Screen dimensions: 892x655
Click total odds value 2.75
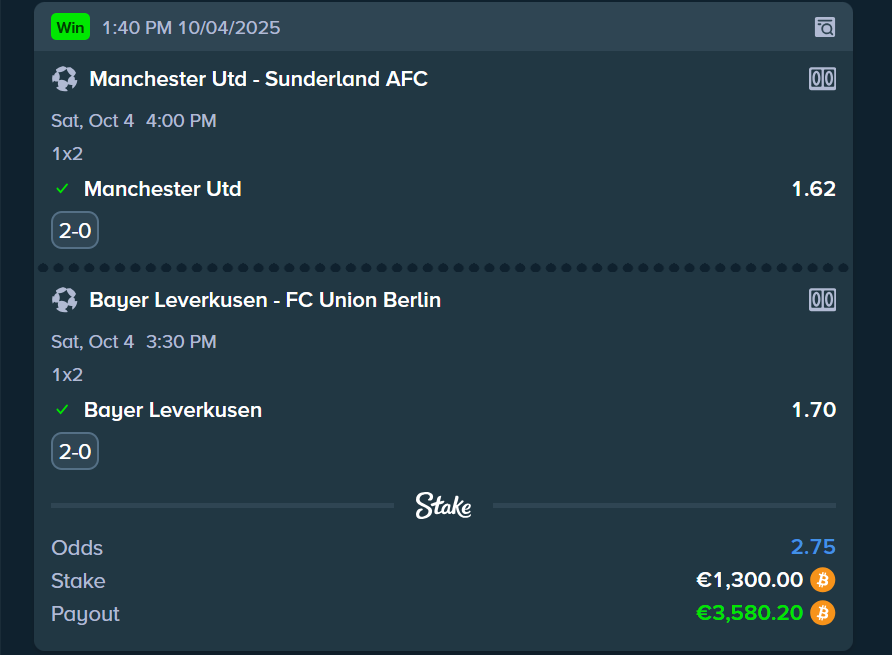813,547
